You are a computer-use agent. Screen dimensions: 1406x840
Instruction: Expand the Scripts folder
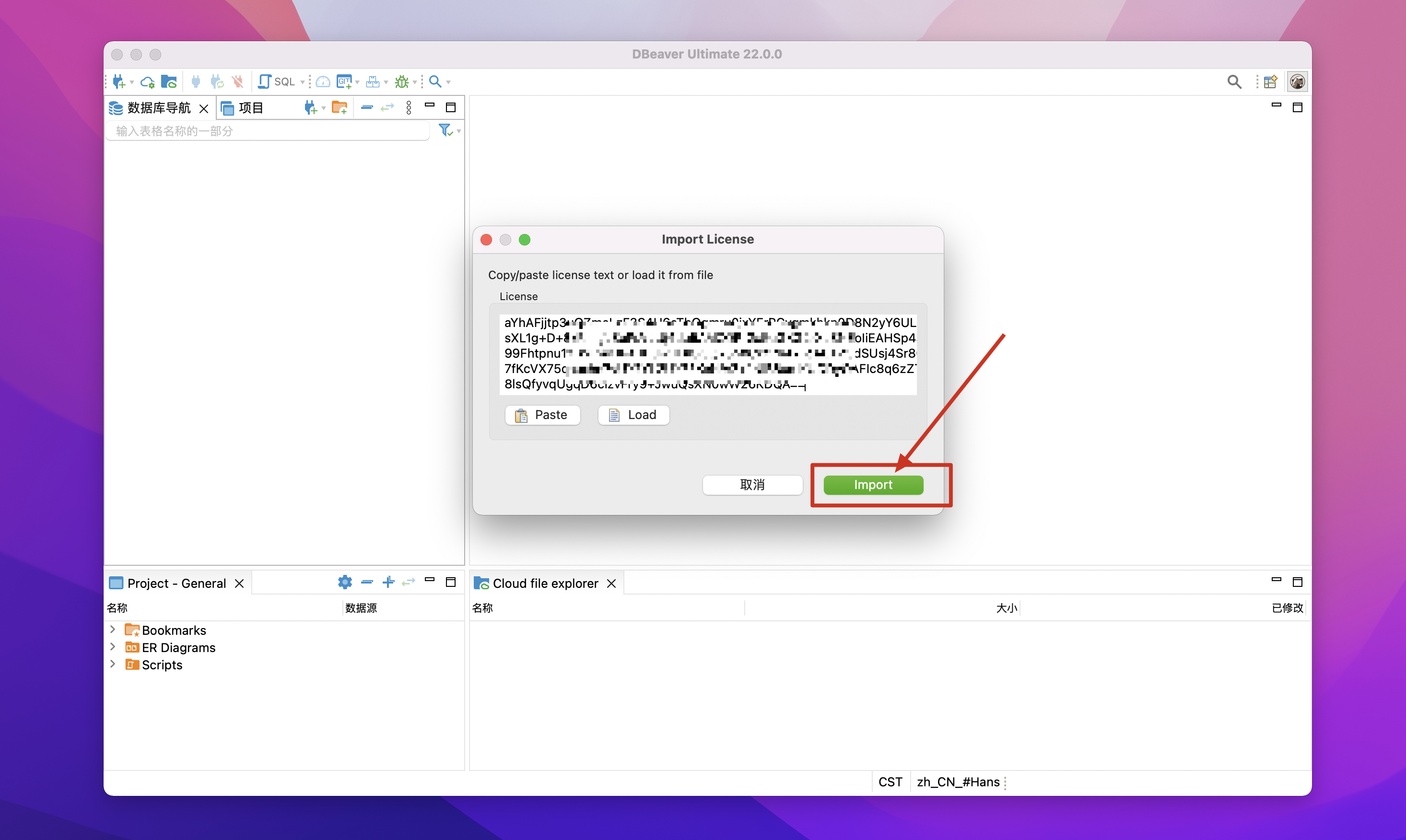pyautogui.click(x=113, y=664)
